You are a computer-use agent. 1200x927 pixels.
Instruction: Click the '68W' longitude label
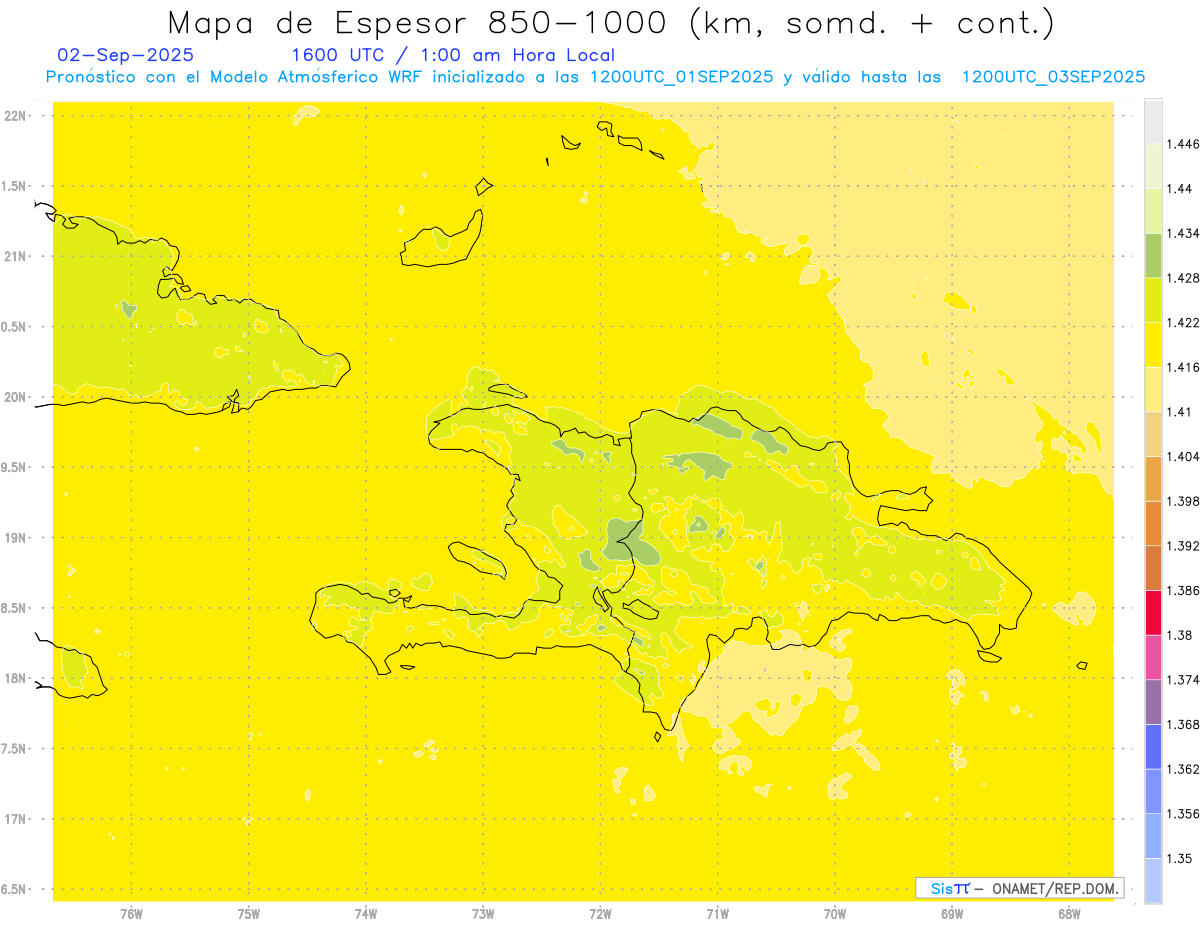(1069, 913)
